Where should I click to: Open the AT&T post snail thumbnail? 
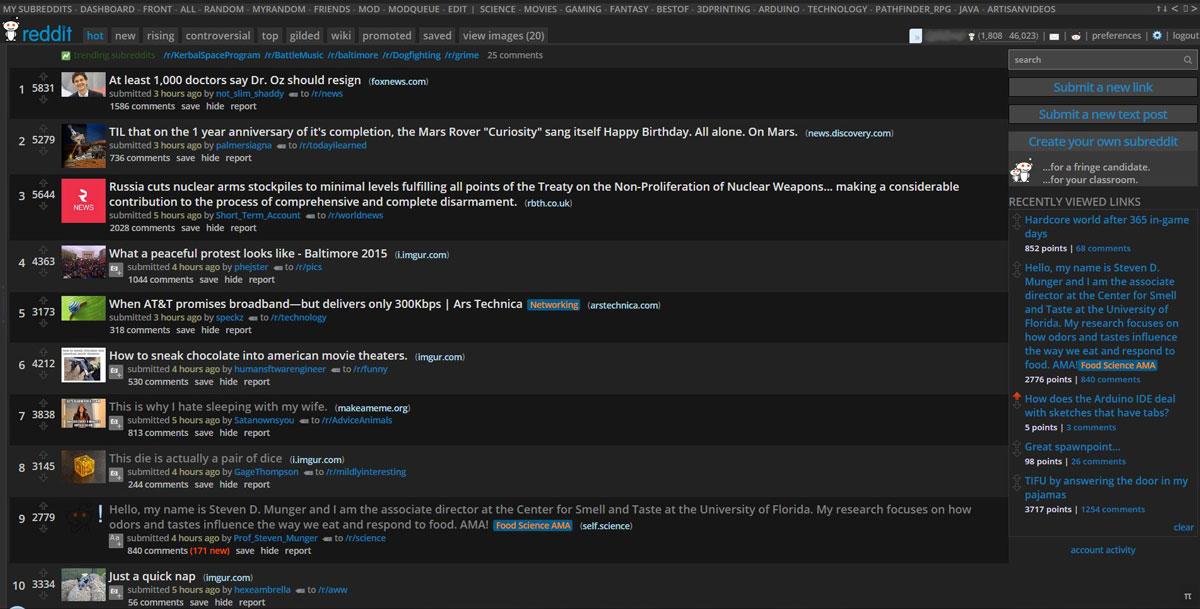[x=83, y=308]
